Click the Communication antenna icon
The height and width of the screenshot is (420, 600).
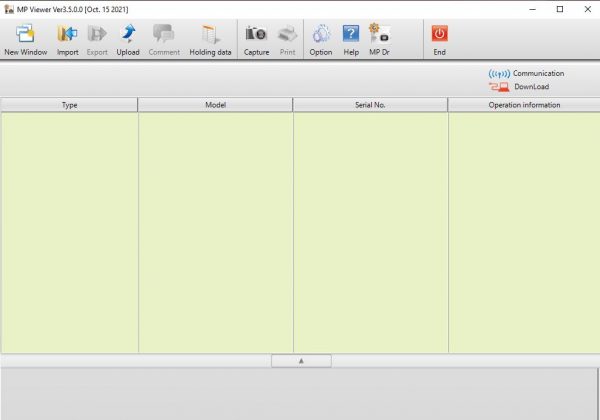click(x=499, y=73)
